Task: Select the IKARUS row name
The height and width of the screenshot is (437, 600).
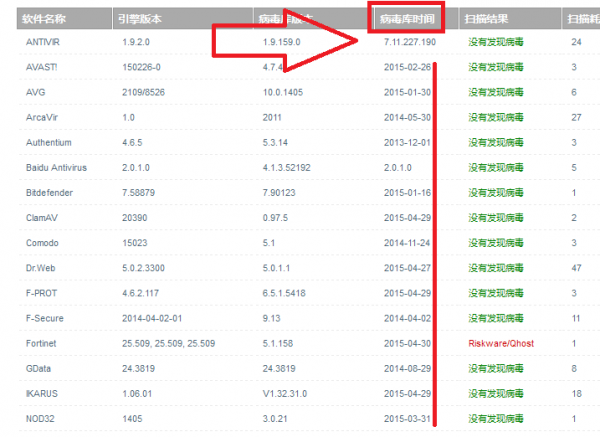Action: pos(42,394)
